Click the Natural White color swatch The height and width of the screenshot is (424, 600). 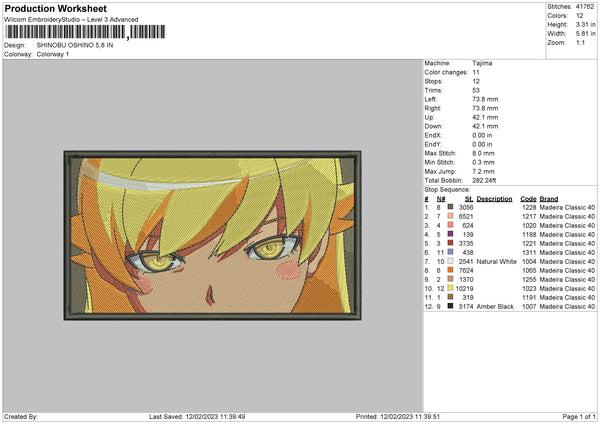pyautogui.click(x=450, y=261)
